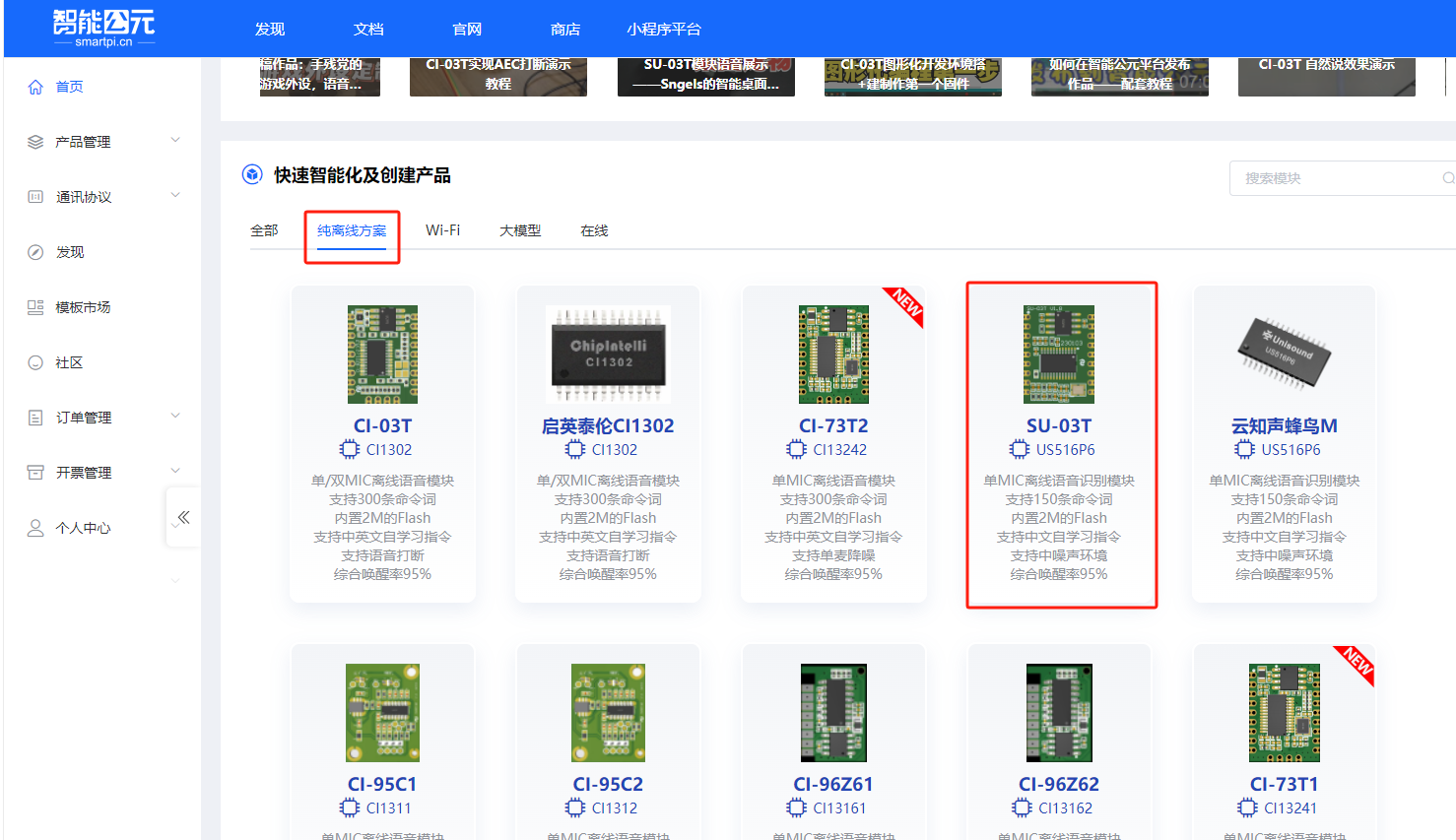Image resolution: width=1456 pixels, height=840 pixels.
Task: Click the 社区 smiley icon
Action: coord(35,362)
